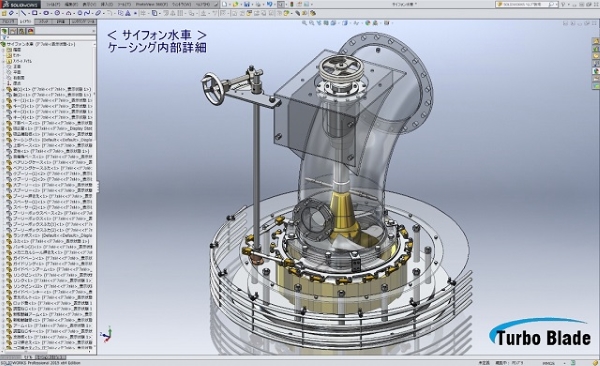Click the Save icon in top toolbar
This screenshot has width=600, height=366.
tap(247, 4)
